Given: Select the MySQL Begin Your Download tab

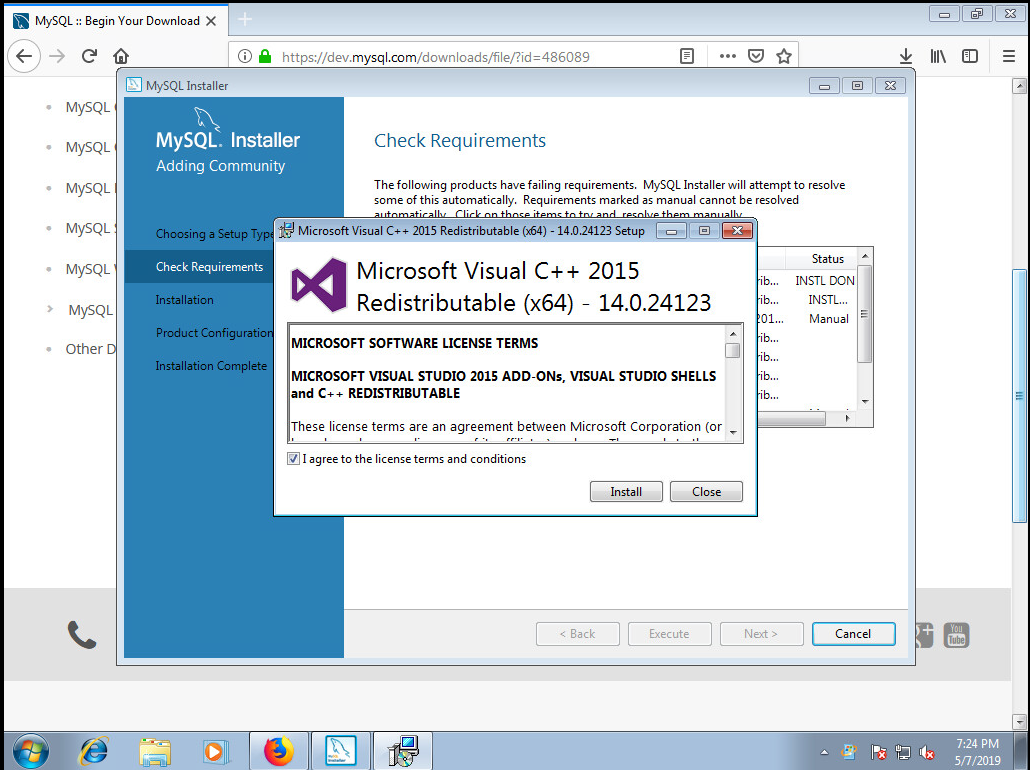Looking at the screenshot, I should click(x=117, y=20).
